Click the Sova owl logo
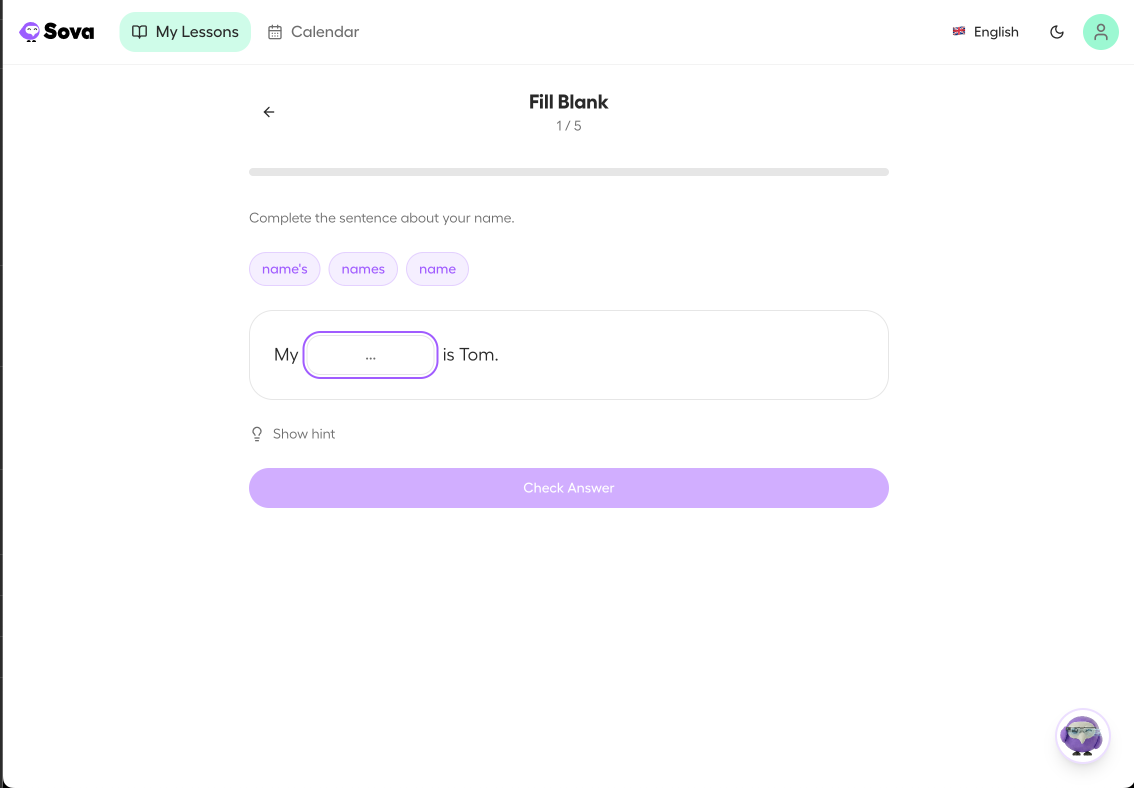 tap(29, 31)
